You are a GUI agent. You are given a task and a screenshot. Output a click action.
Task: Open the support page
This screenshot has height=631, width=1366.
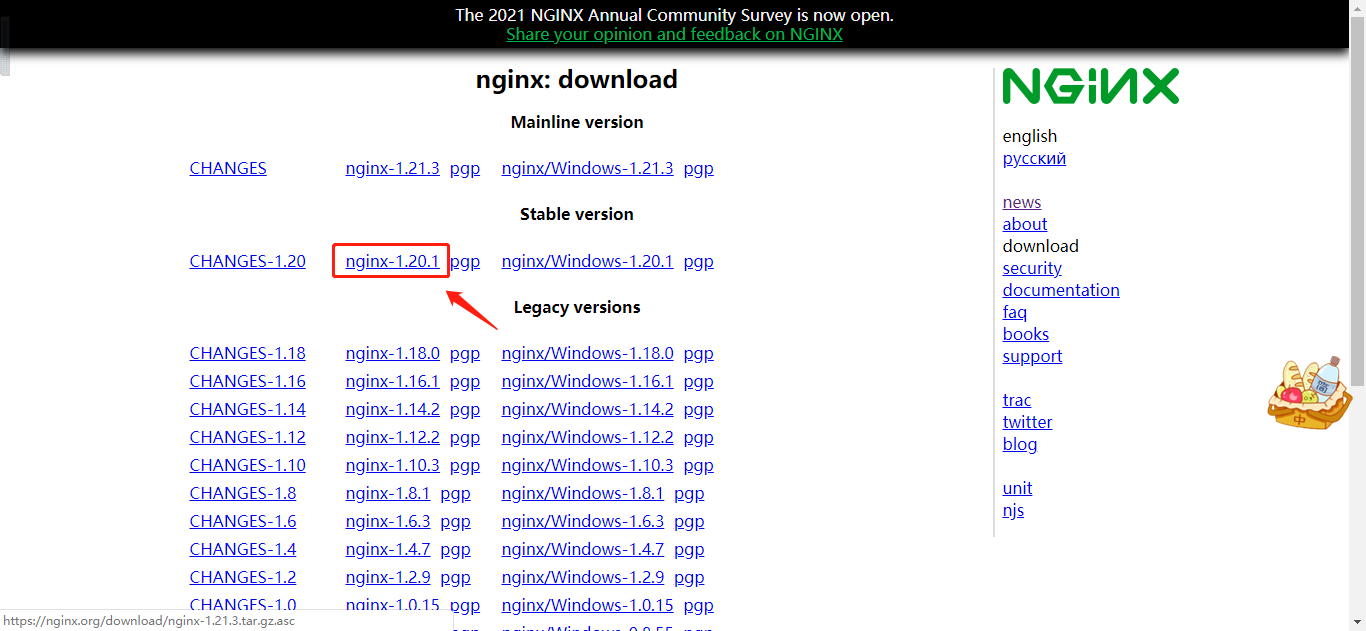(1032, 356)
